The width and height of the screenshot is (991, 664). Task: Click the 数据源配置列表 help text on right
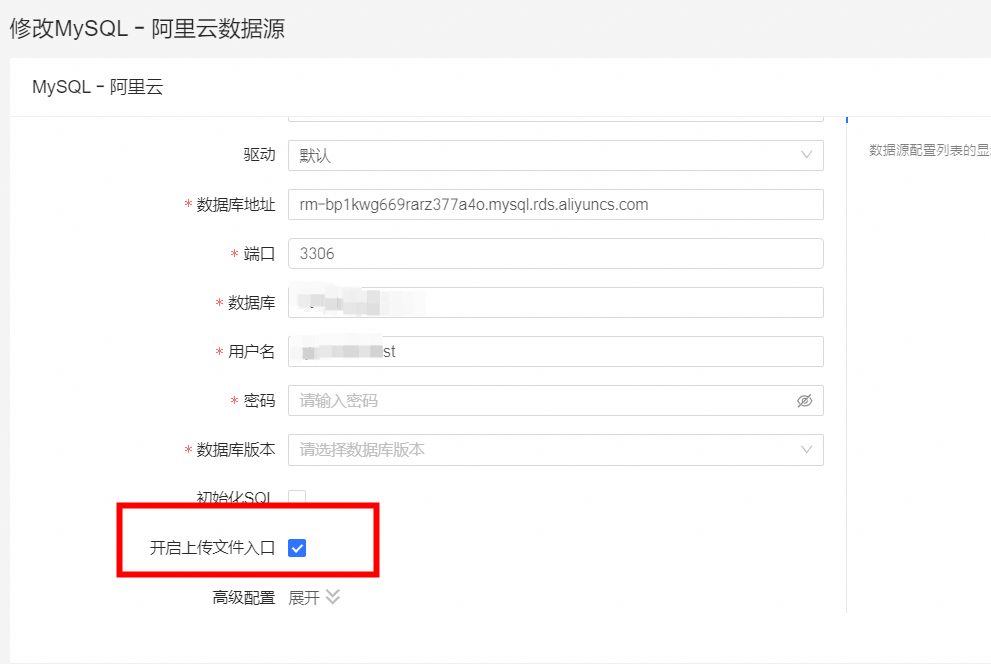(928, 151)
